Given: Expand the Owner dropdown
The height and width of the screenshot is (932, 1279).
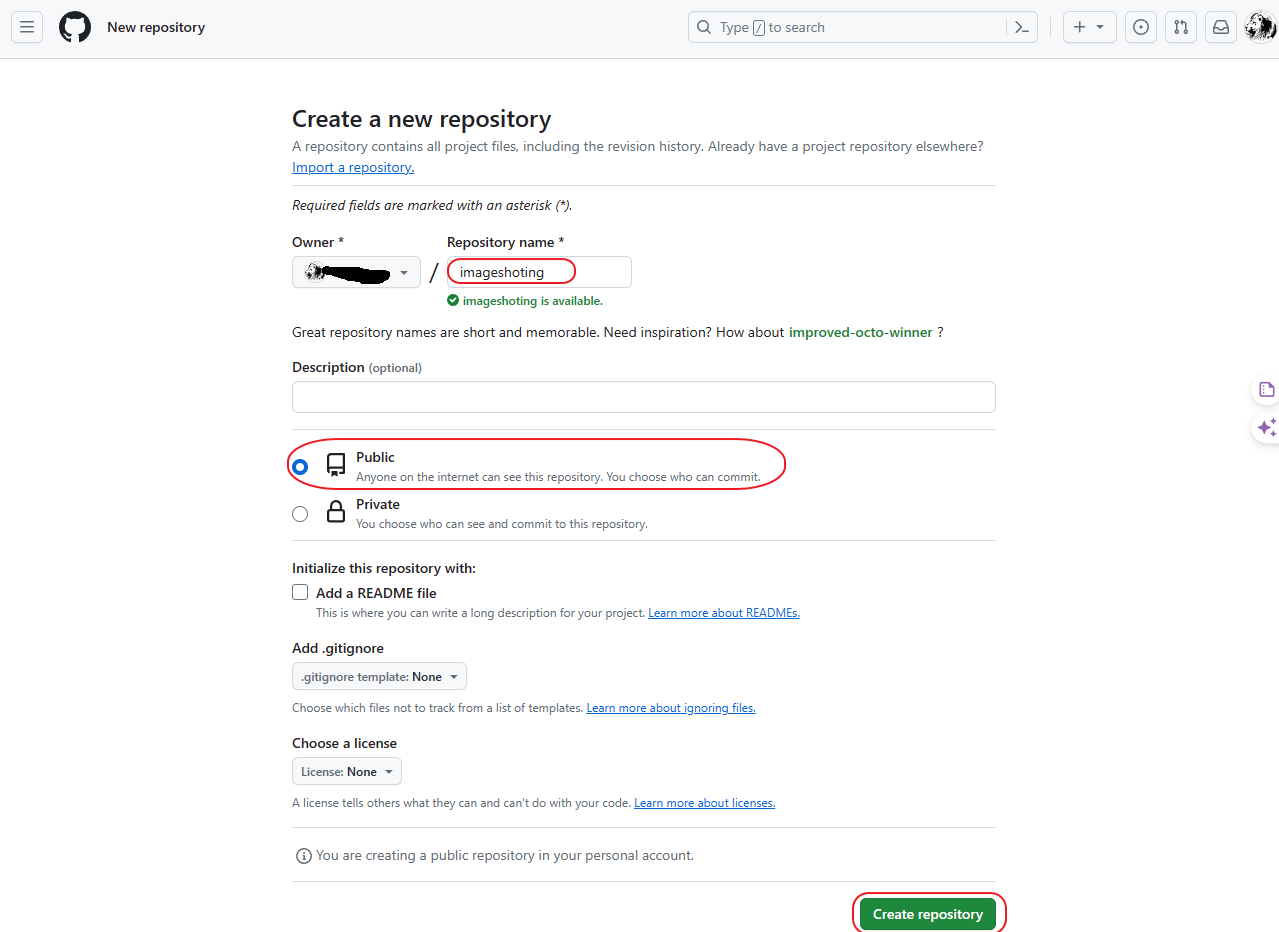Looking at the screenshot, I should point(356,272).
